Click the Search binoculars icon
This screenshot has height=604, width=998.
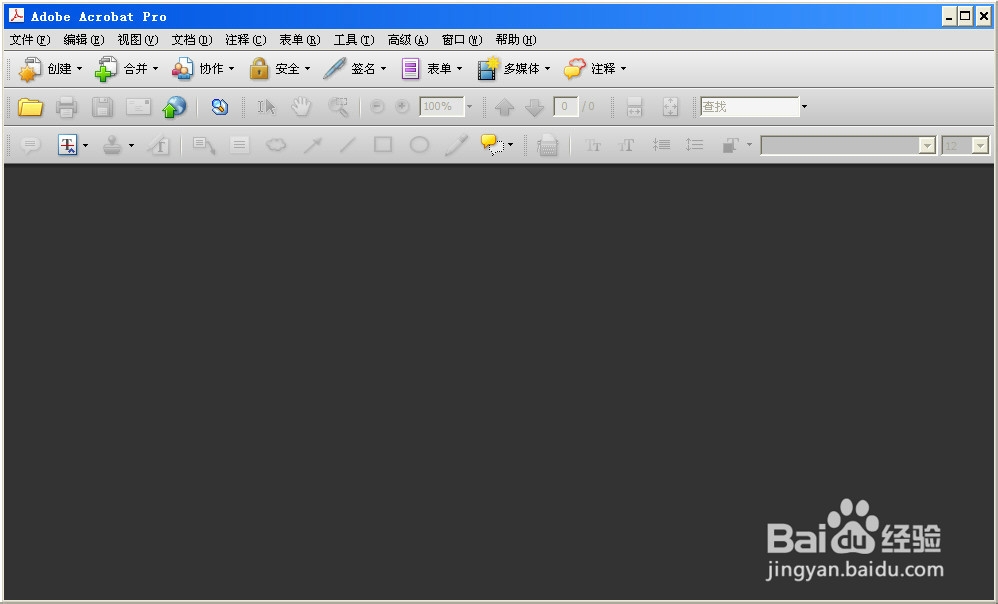(x=220, y=107)
